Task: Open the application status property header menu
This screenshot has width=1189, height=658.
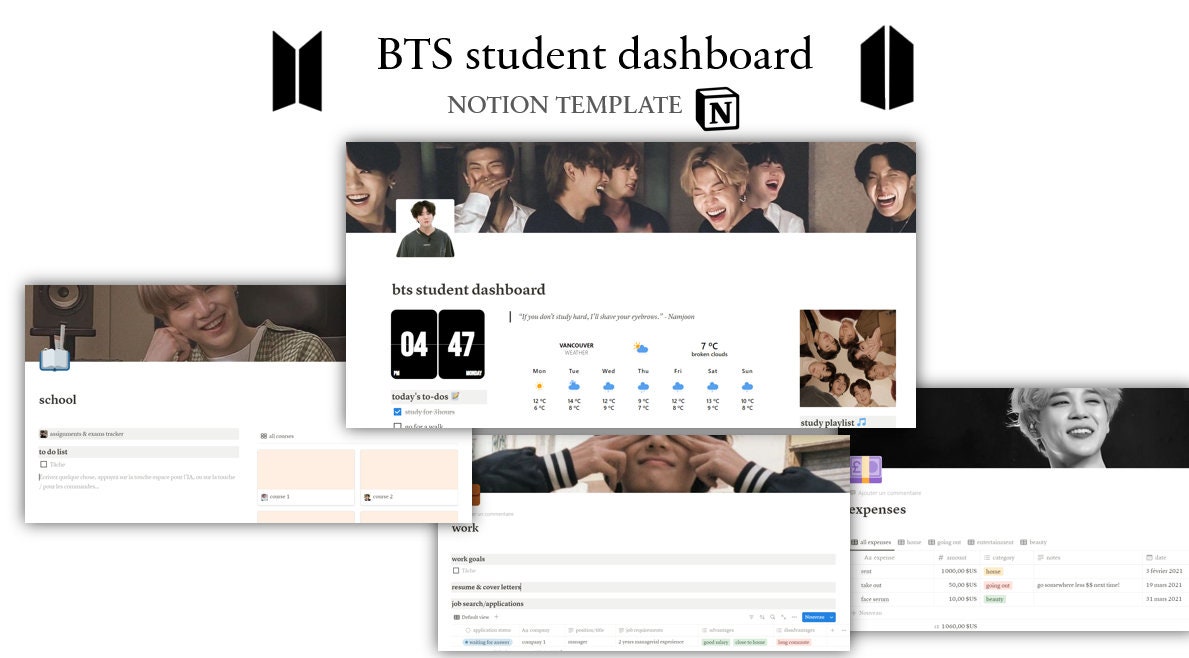Action: coord(488,630)
